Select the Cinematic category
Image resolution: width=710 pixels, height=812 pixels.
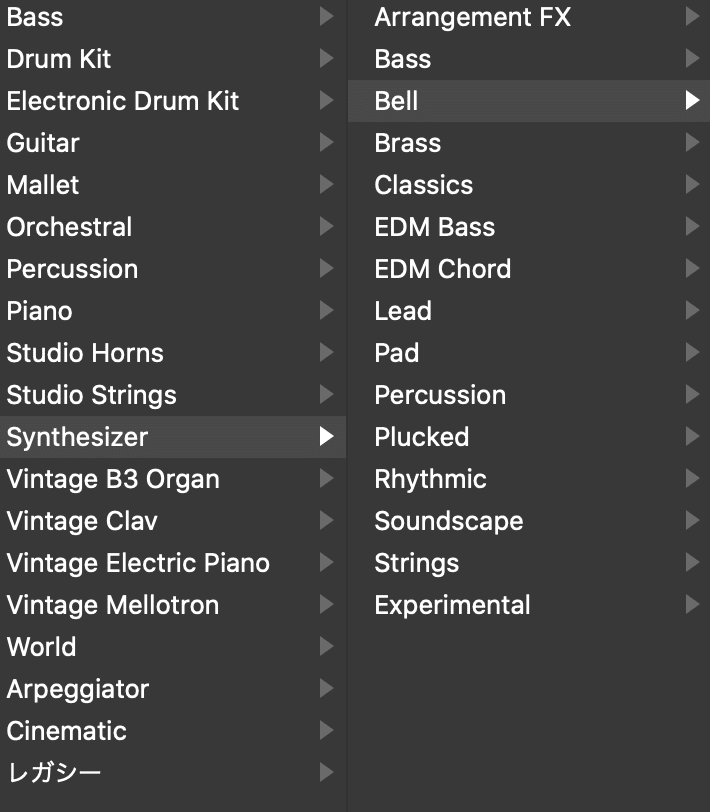67,731
